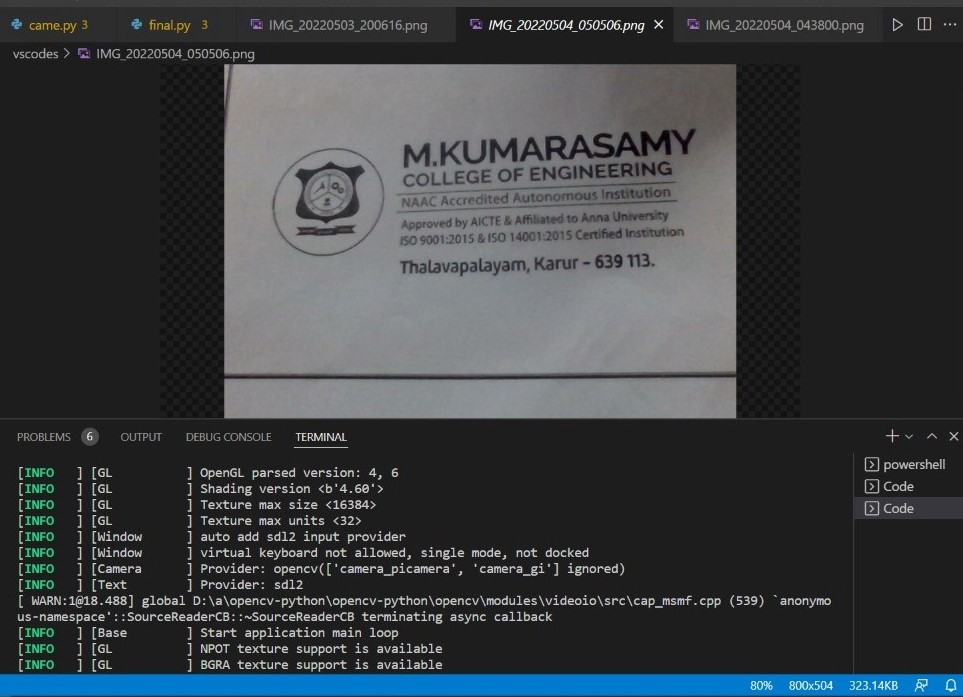This screenshot has height=697, width=963.
Task: Maximize the panel with the up caret
Action: [x=932, y=436]
